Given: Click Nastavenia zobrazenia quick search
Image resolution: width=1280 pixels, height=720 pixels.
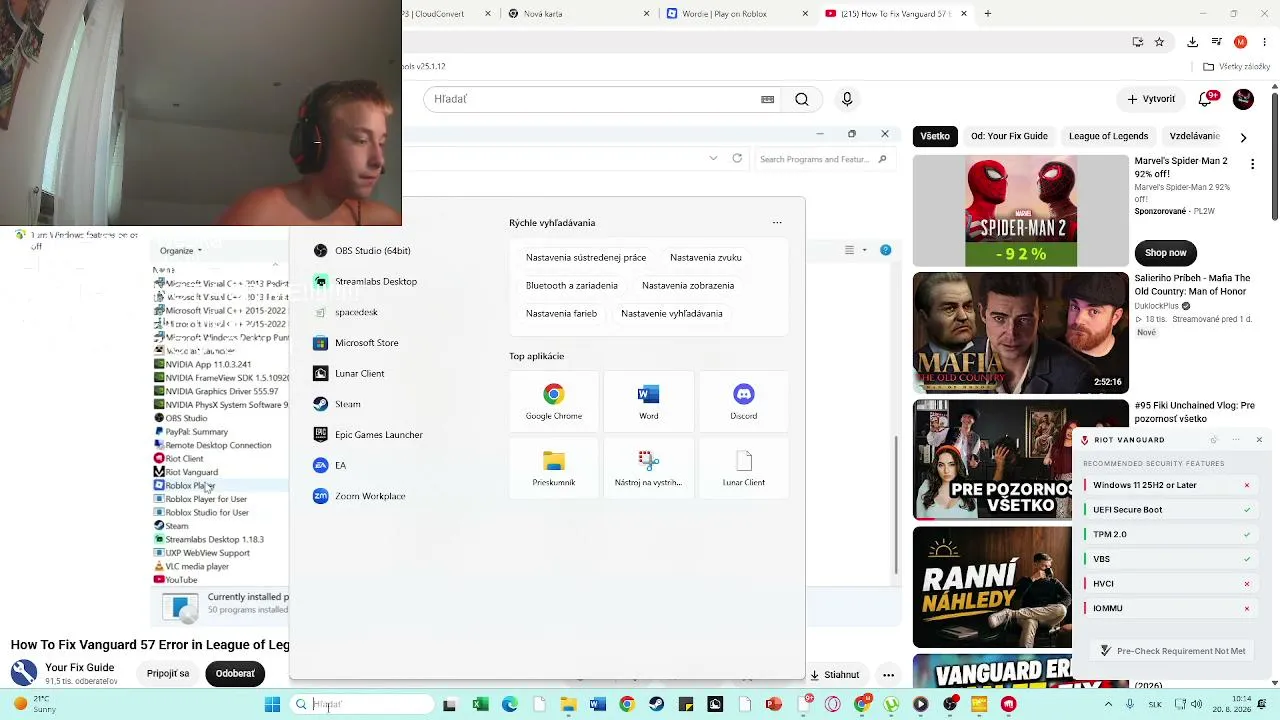Looking at the screenshot, I should coord(688,286).
